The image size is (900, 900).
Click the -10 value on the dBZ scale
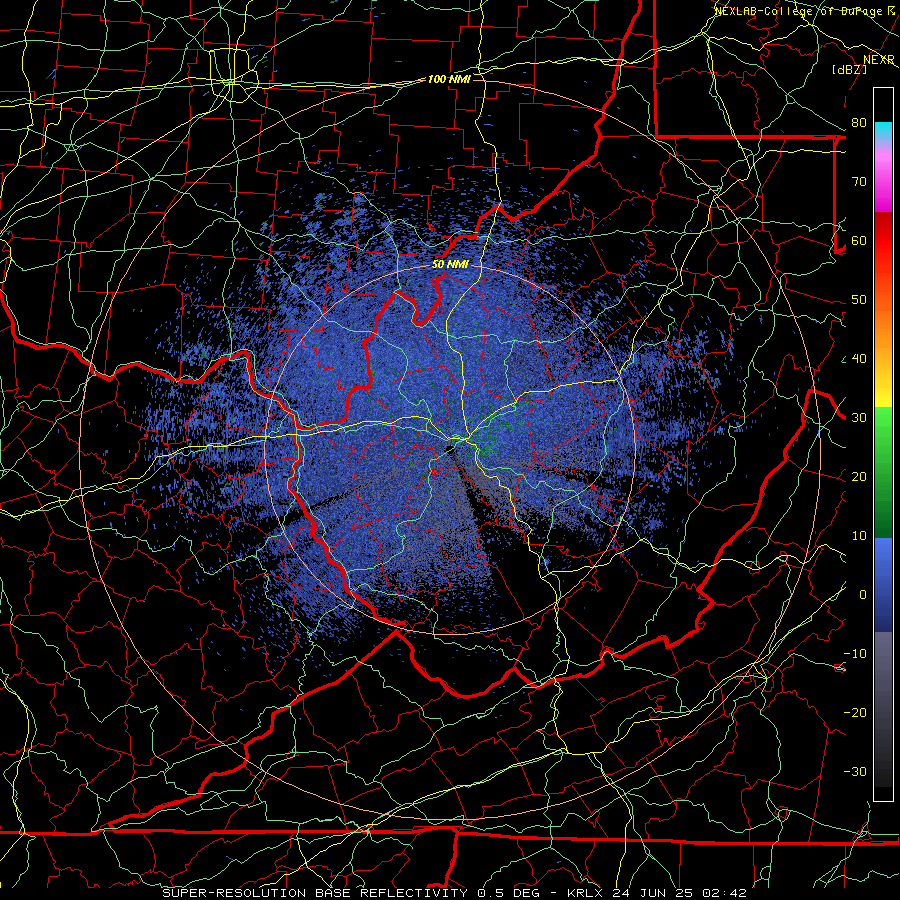click(x=855, y=654)
